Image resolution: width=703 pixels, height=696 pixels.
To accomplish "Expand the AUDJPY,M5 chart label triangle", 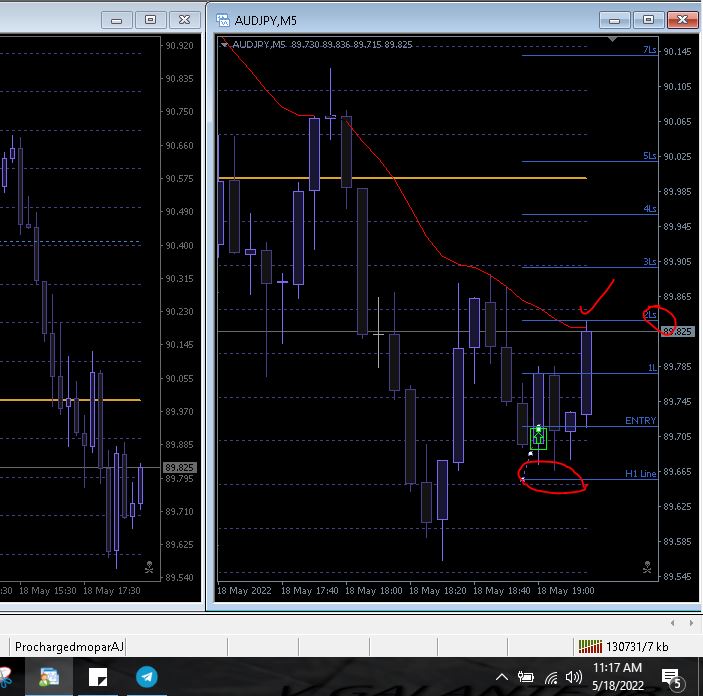I will tap(224, 44).
